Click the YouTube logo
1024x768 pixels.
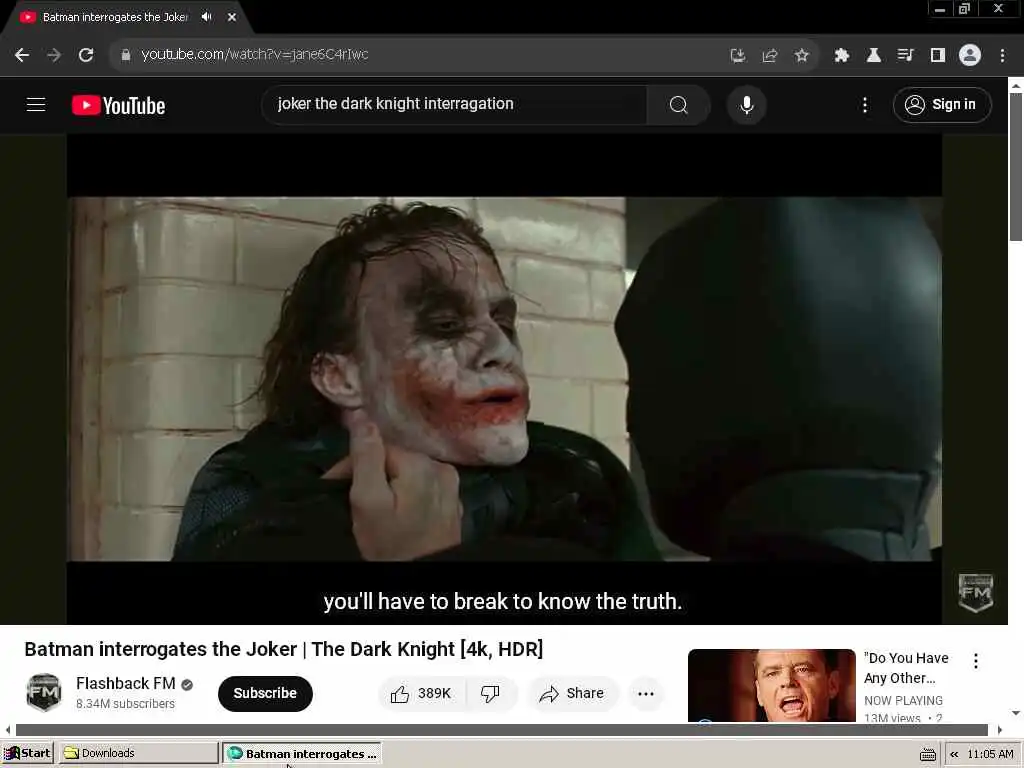click(x=118, y=105)
